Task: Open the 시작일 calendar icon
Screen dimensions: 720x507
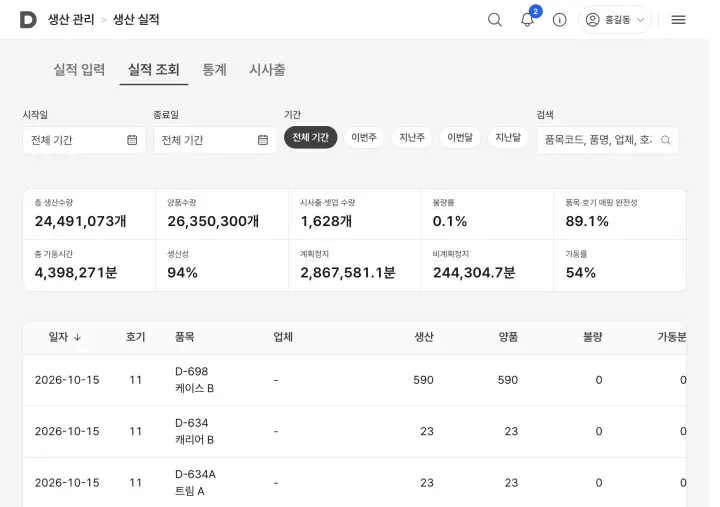Action: 132,140
